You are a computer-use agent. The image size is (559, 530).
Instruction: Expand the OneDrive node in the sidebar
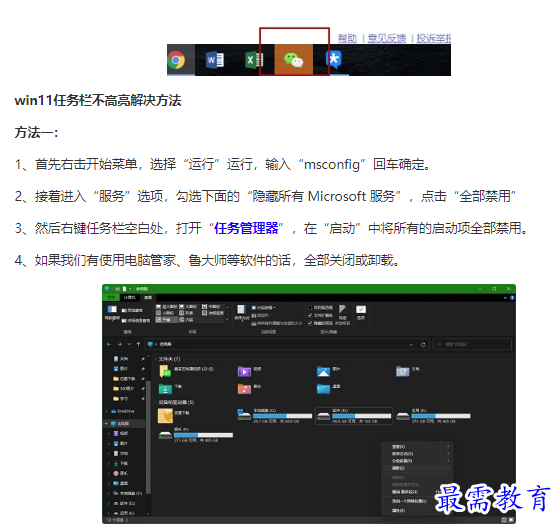pyautogui.click(x=106, y=411)
